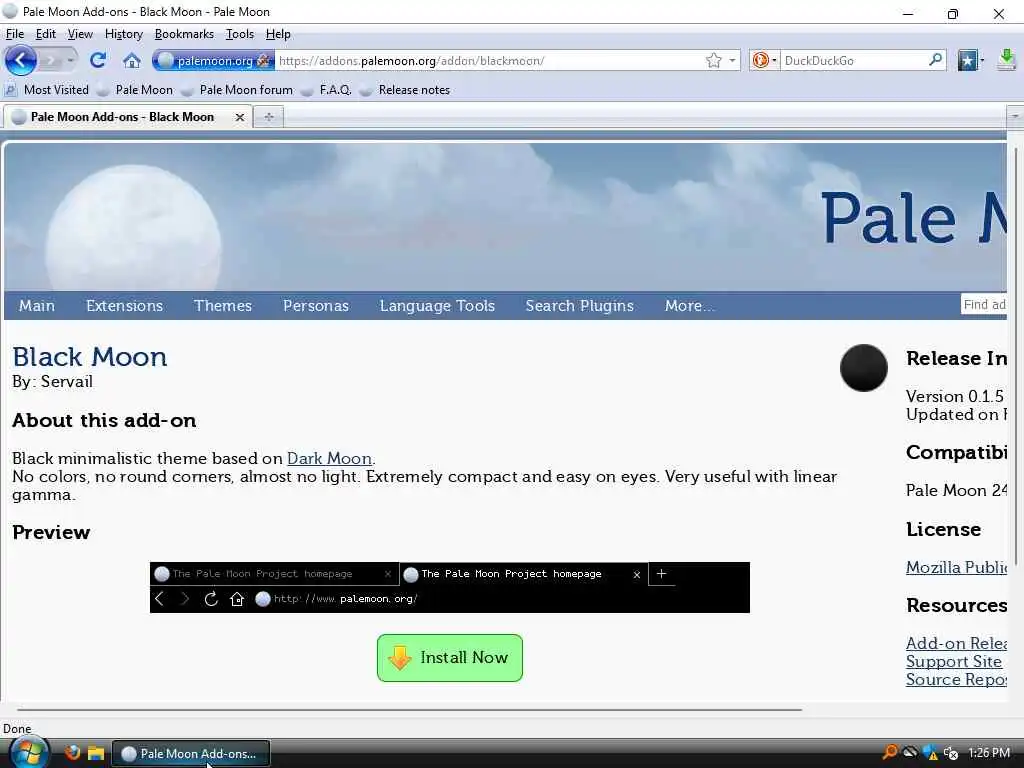This screenshot has height=768, width=1024.
Task: Open the Support Site link
Action: tap(953, 662)
